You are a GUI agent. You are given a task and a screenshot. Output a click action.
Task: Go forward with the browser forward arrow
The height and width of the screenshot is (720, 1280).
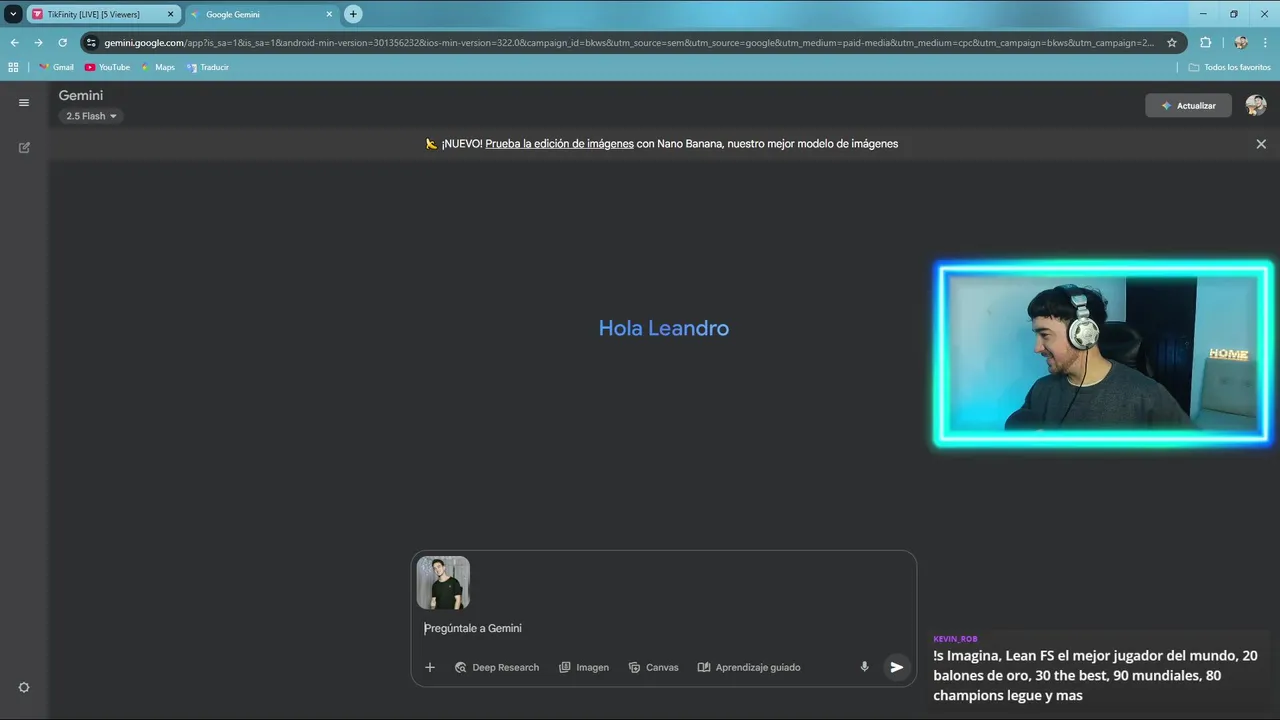click(38, 43)
